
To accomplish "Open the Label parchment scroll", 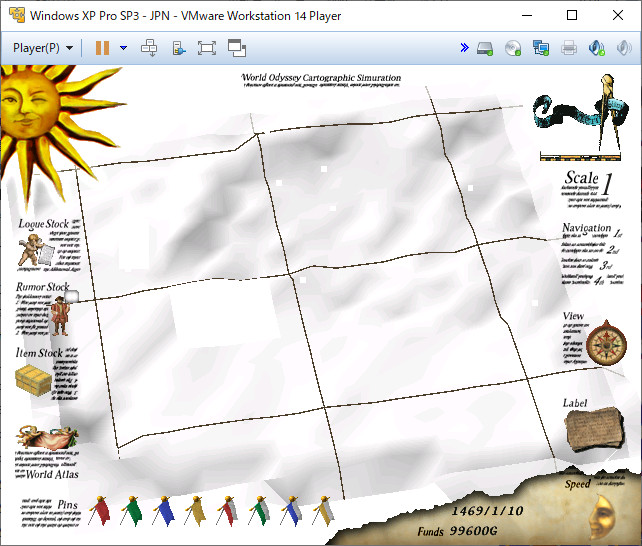I will 595,429.
